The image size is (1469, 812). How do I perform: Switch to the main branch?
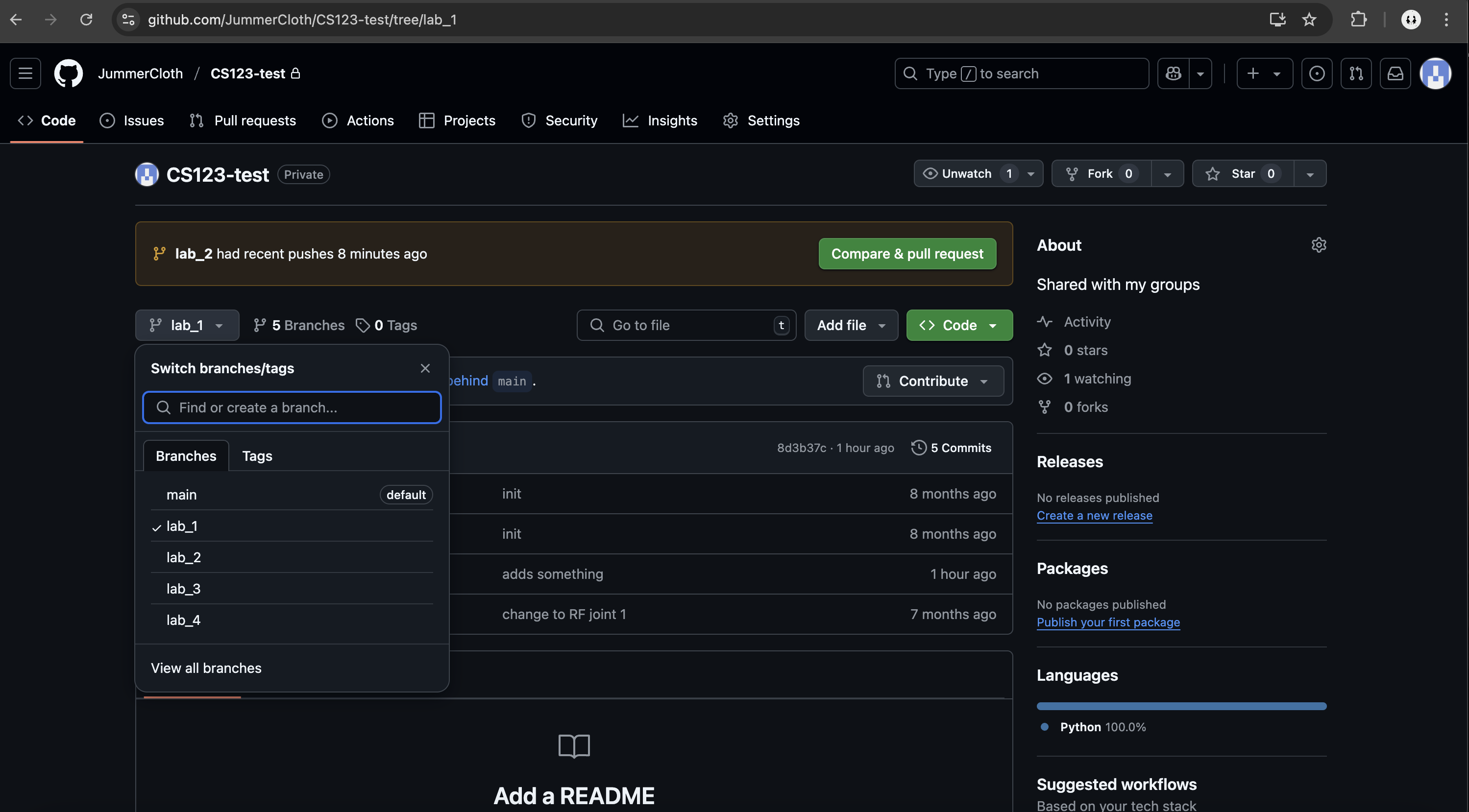pos(292,495)
